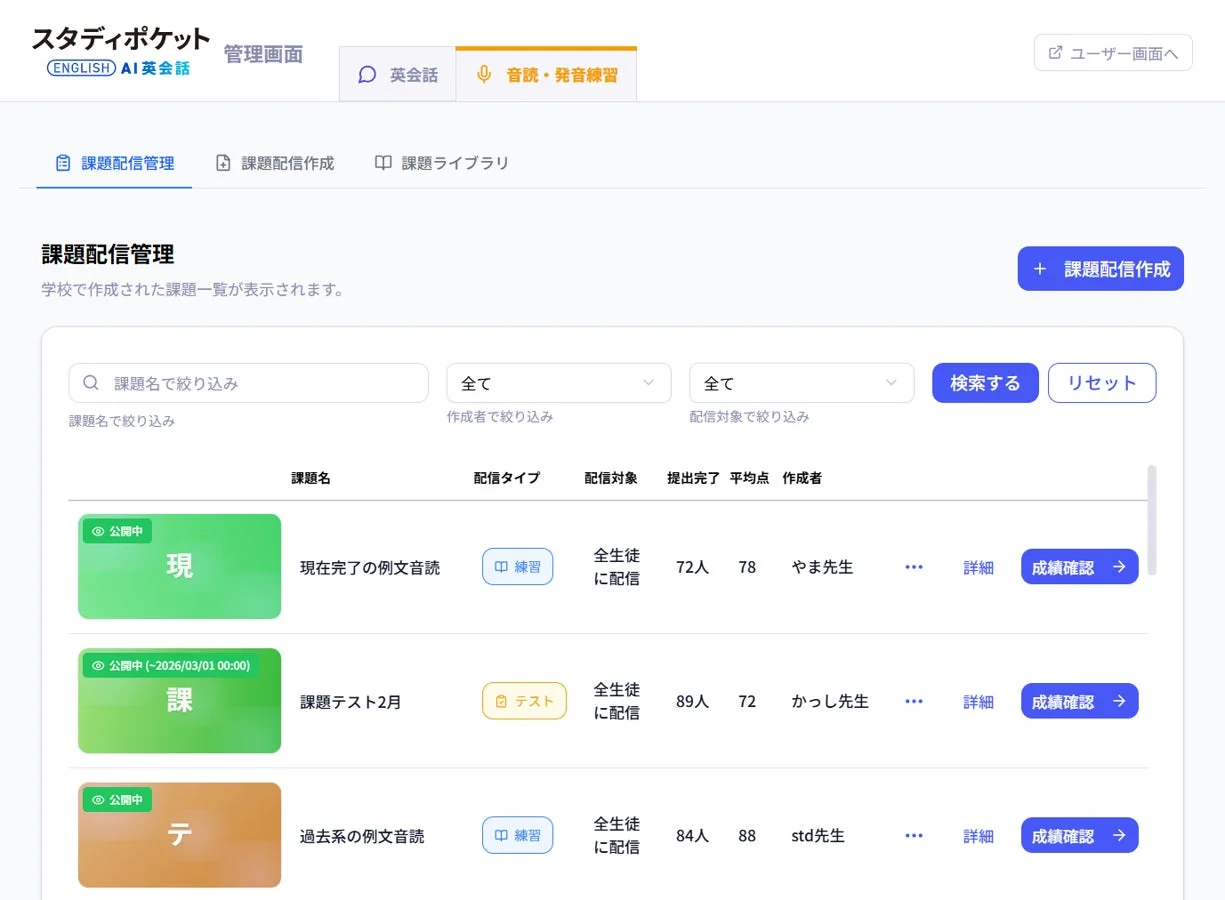Click the 練習 badge for 現在完了の例文音読
The image size is (1225, 900).
click(x=517, y=566)
